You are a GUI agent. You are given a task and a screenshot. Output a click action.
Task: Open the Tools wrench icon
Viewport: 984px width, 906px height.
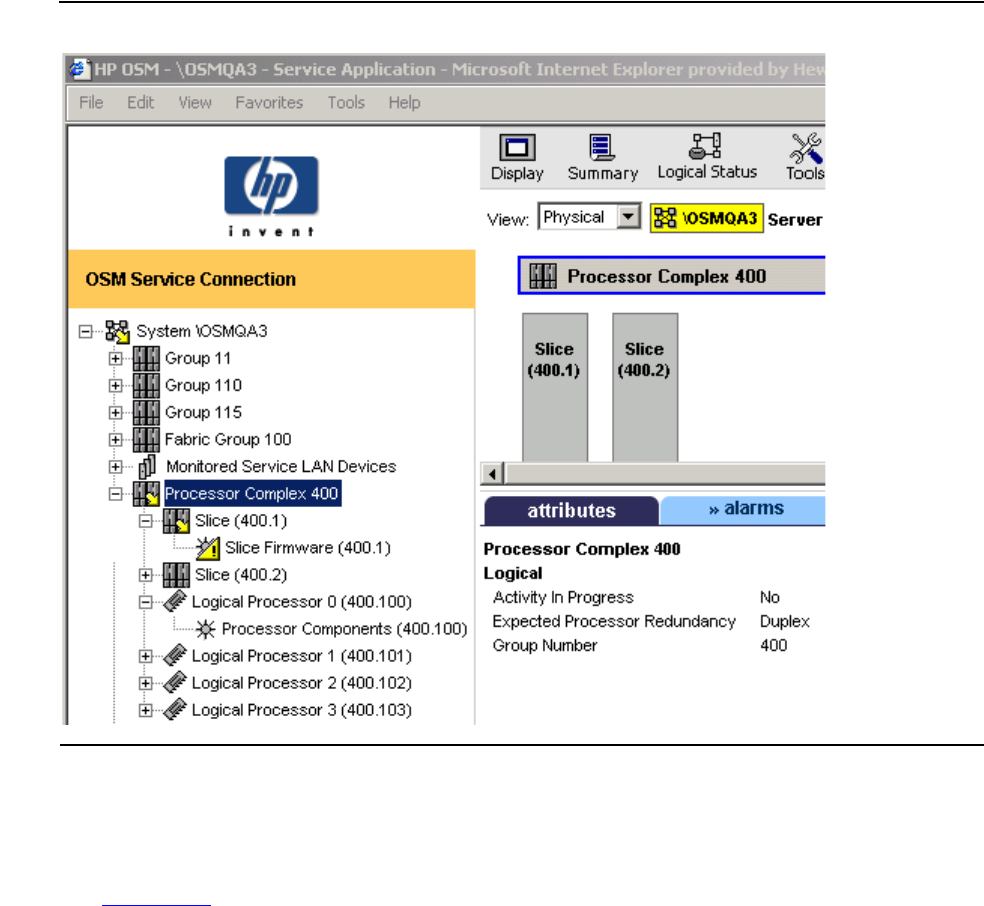point(806,148)
